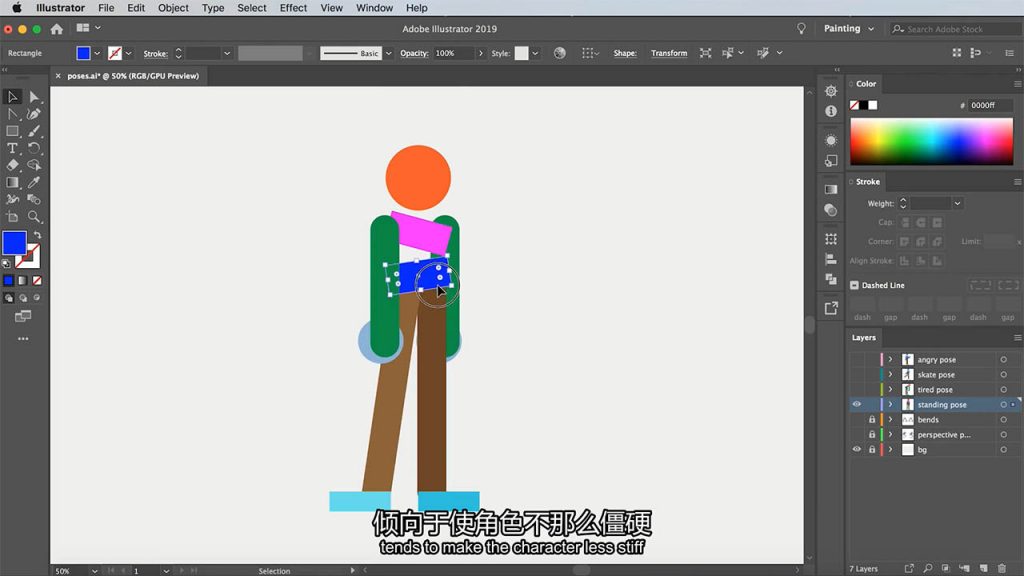The width and height of the screenshot is (1024, 576).
Task: Toggle lock on bg layer
Action: pos(871,449)
